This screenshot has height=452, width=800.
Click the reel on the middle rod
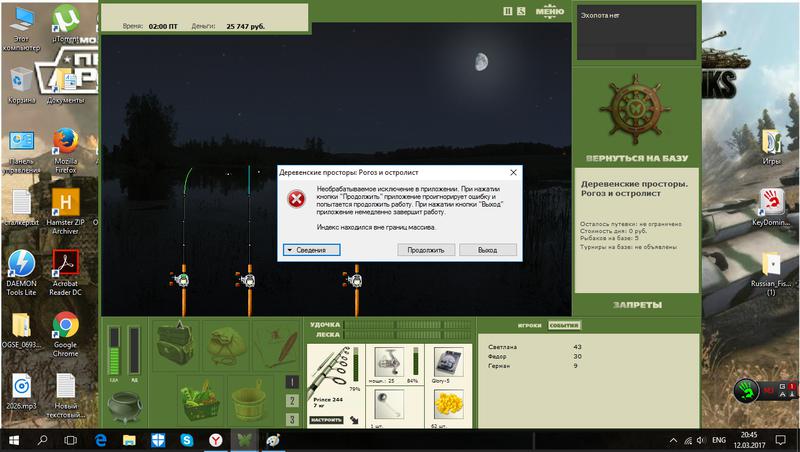tap(246, 279)
